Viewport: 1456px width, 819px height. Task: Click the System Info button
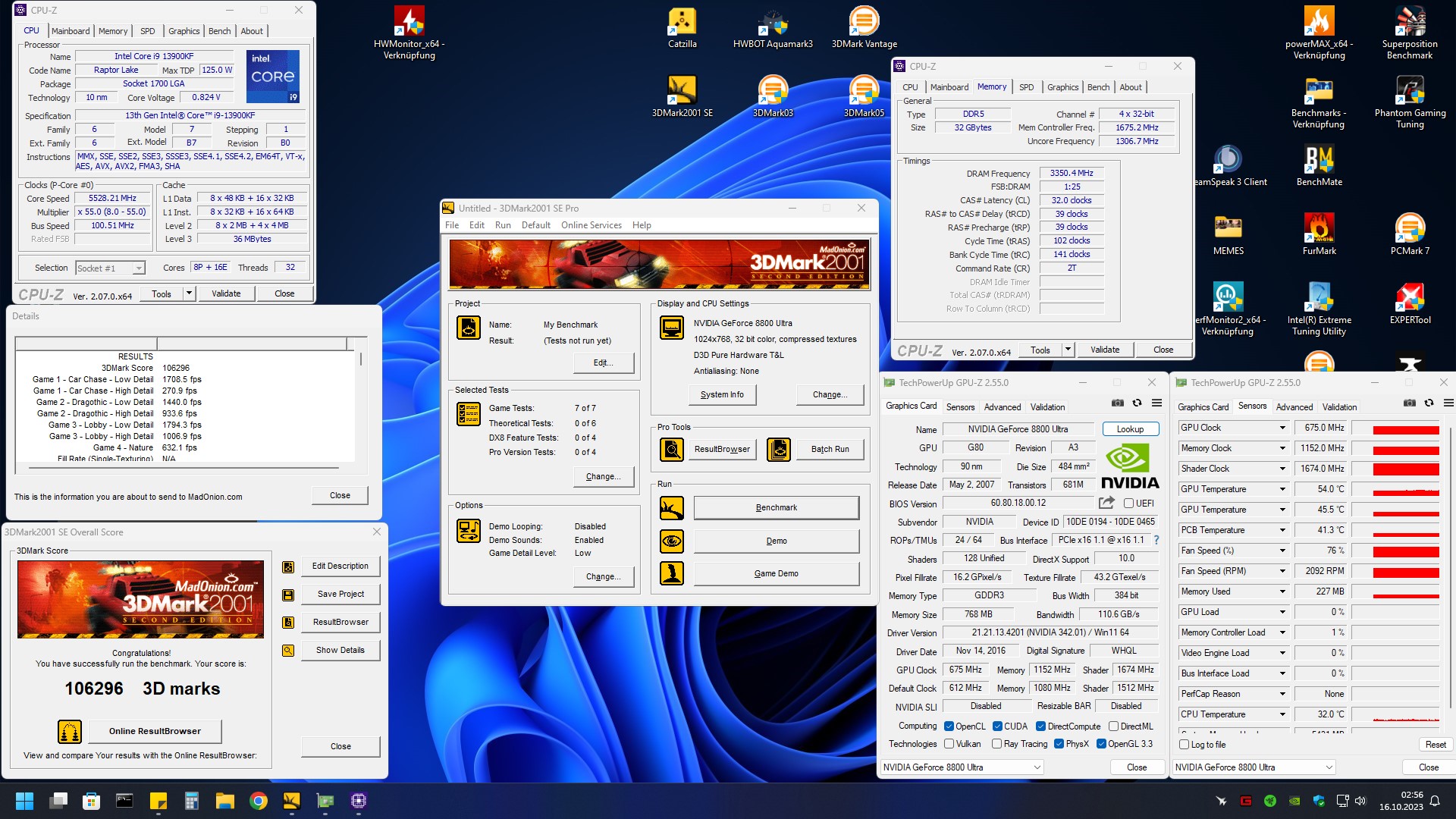(722, 395)
